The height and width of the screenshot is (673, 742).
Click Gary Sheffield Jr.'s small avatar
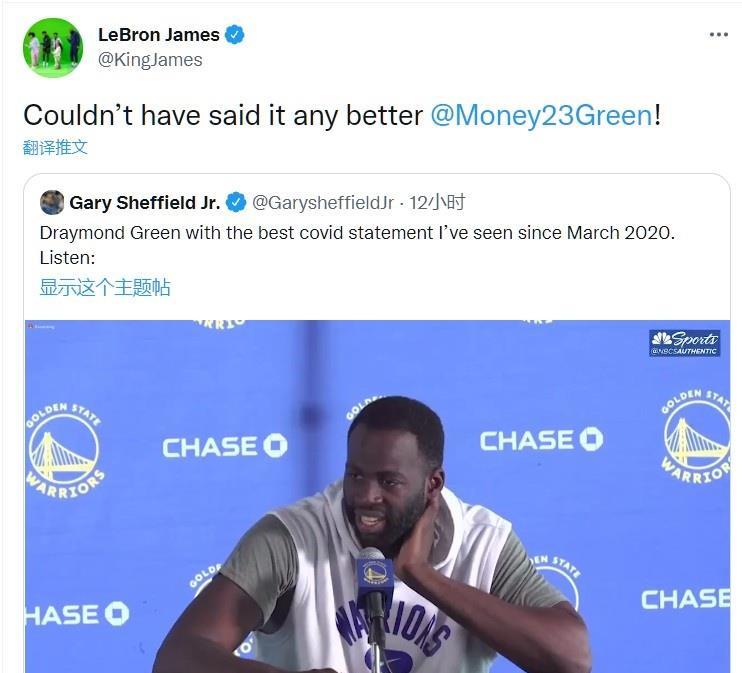52,202
